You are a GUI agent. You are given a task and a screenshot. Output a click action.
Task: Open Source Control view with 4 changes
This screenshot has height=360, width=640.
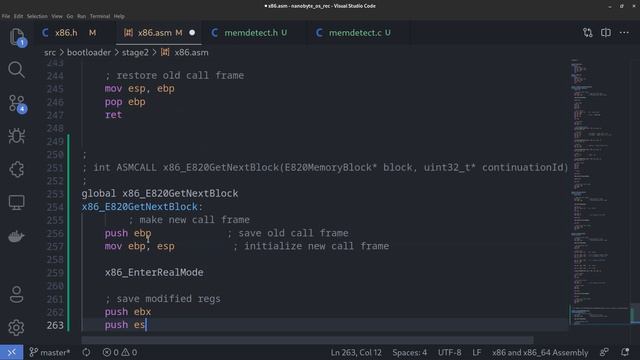click(x=16, y=103)
